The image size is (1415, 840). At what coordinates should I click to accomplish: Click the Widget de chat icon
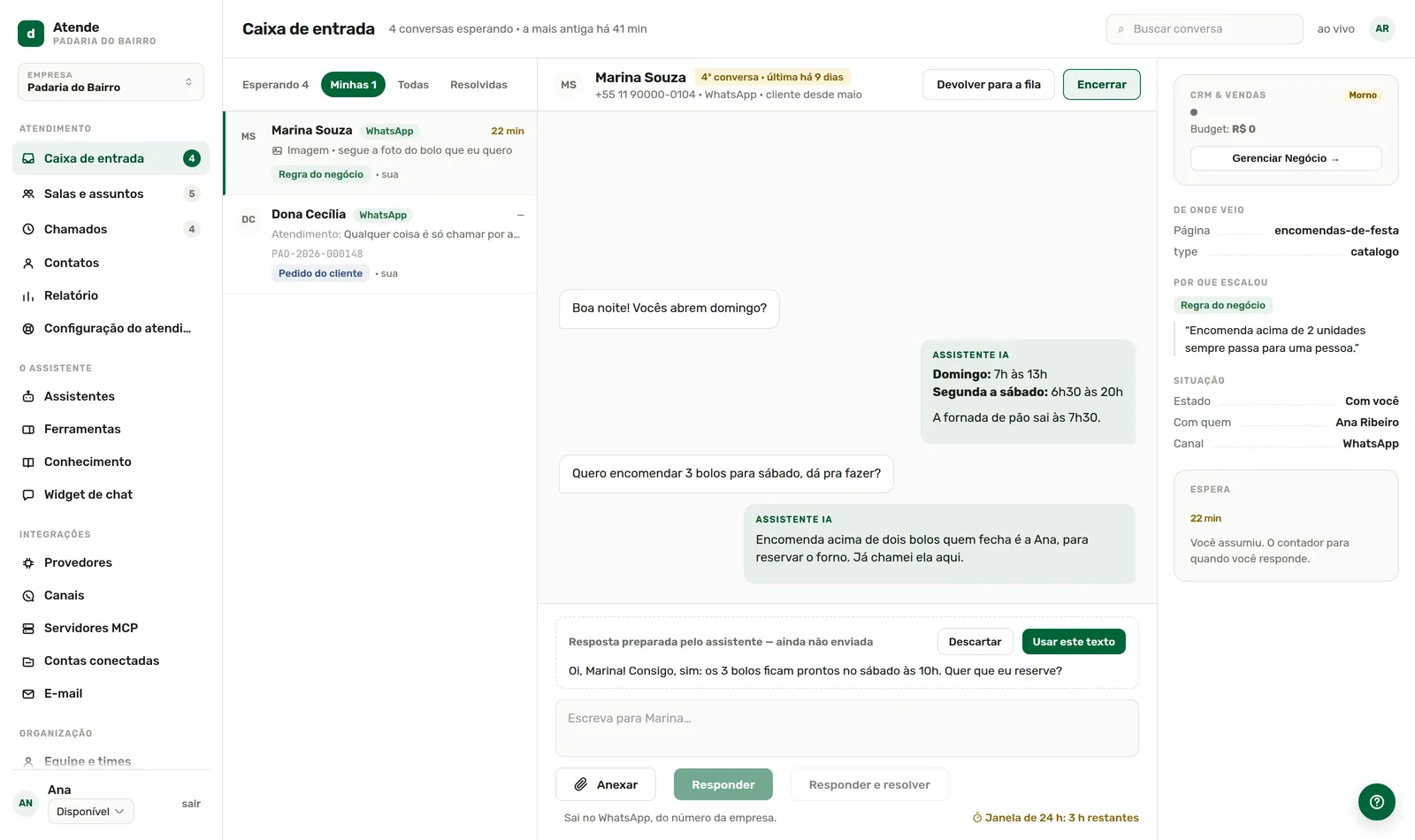click(28, 494)
